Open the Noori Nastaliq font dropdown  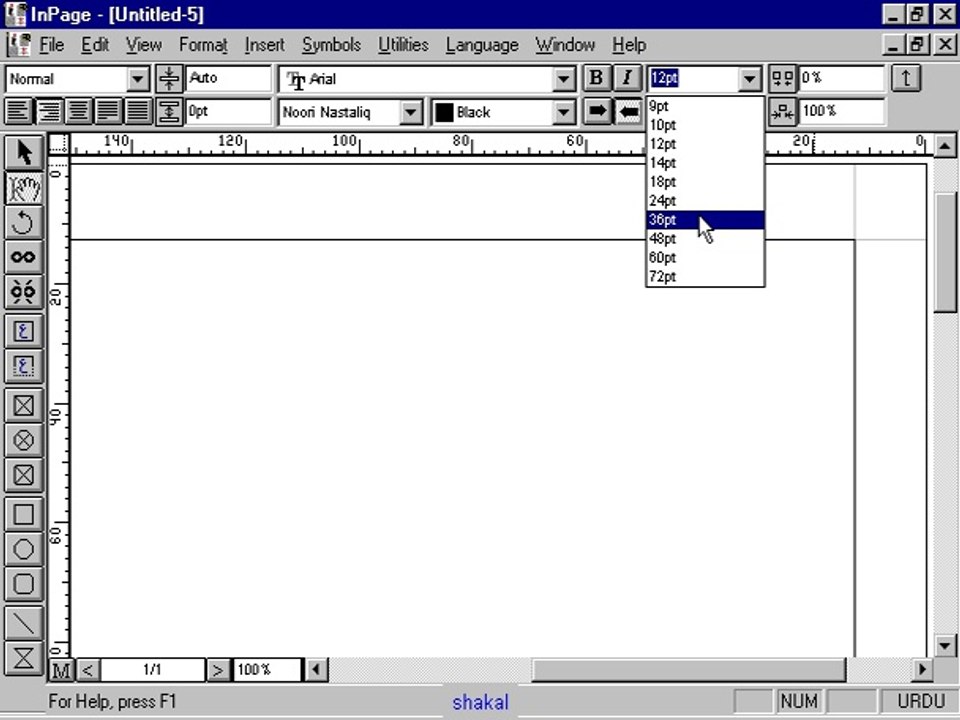pyautogui.click(x=411, y=112)
